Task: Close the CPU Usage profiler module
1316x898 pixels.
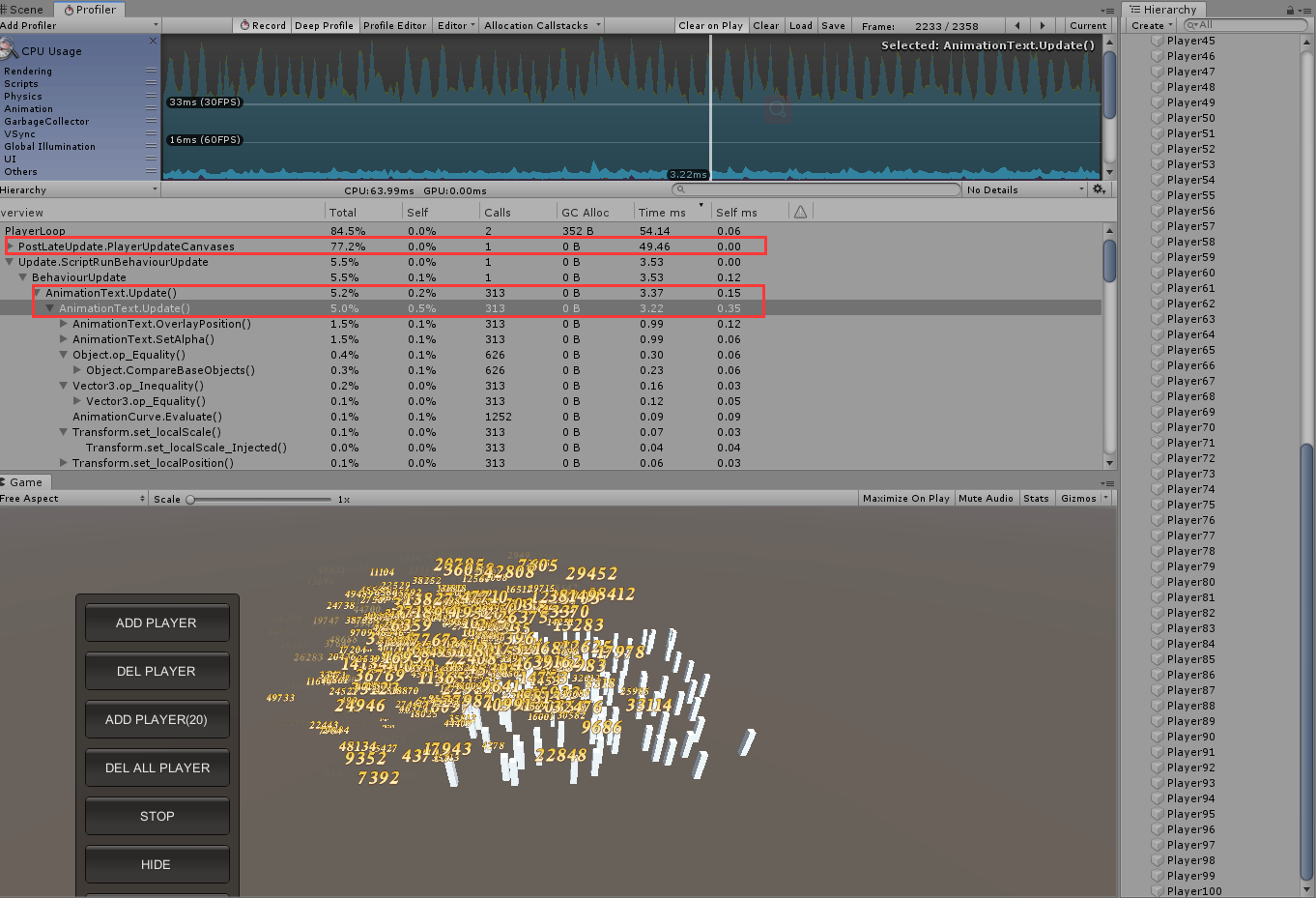Action: point(153,41)
